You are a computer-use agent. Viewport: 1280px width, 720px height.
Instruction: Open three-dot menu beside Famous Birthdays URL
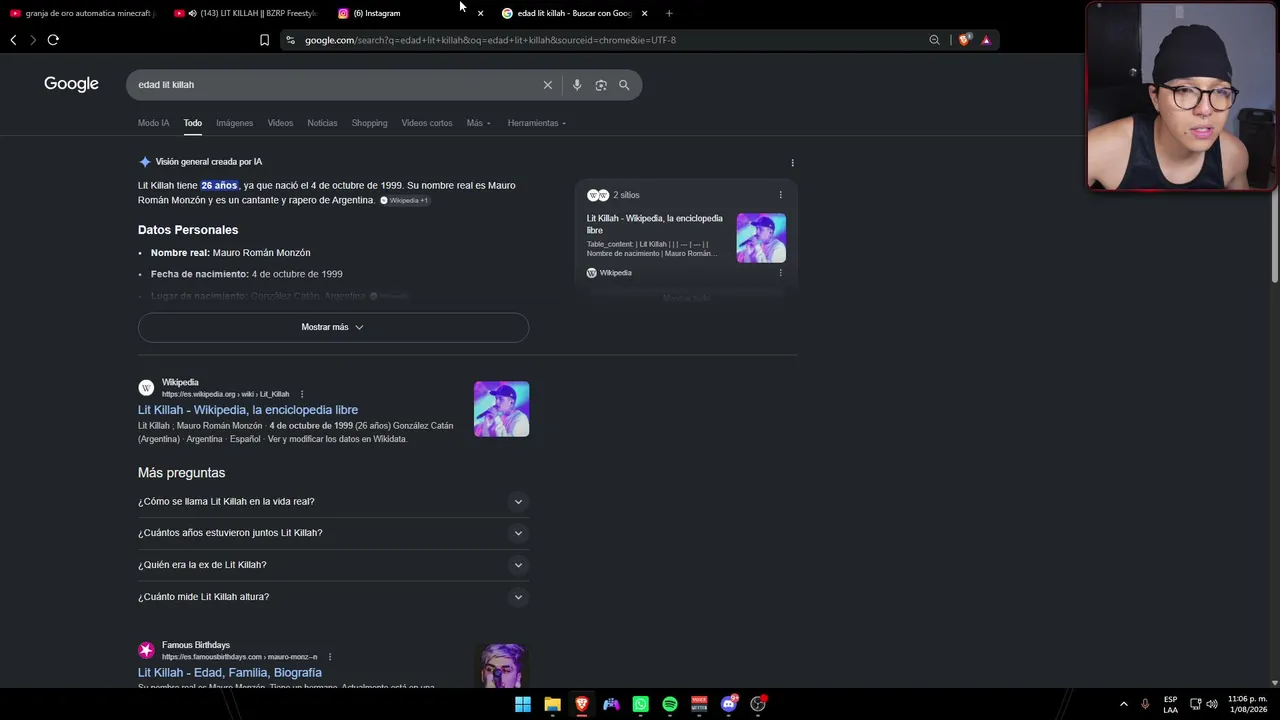pyautogui.click(x=330, y=657)
